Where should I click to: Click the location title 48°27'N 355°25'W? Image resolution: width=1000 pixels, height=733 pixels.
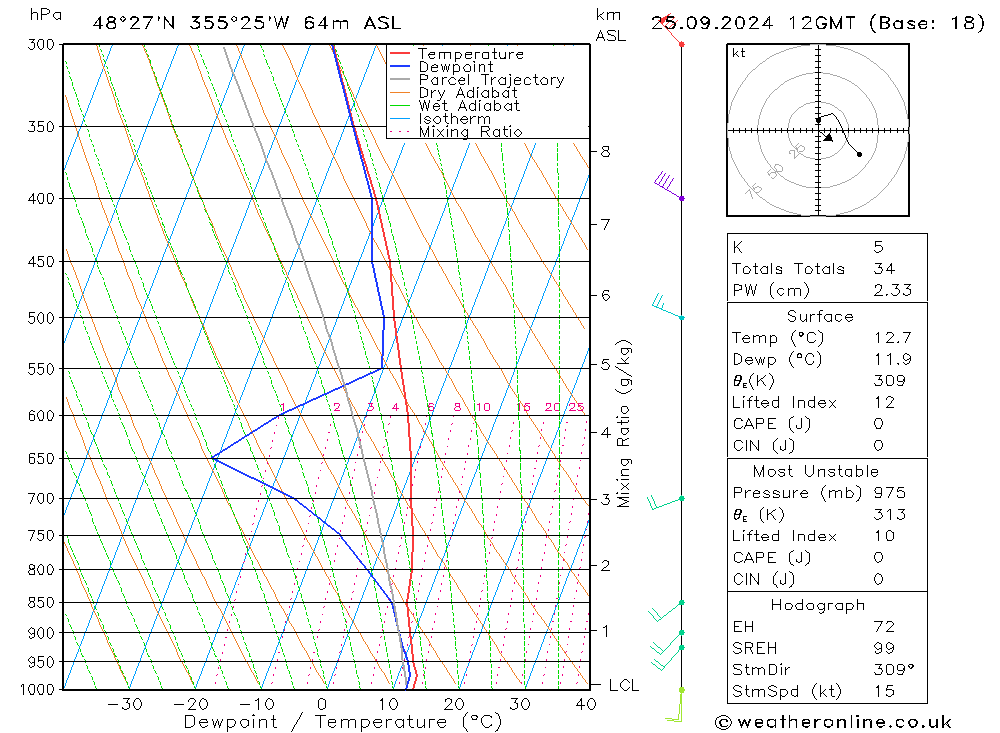(247, 24)
